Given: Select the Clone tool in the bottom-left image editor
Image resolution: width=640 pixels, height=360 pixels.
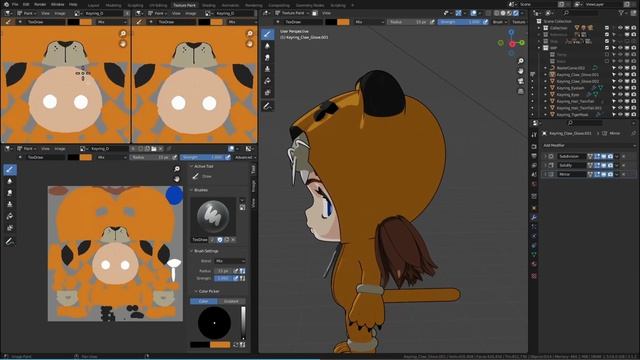Looking at the screenshot, I should click(10, 204).
